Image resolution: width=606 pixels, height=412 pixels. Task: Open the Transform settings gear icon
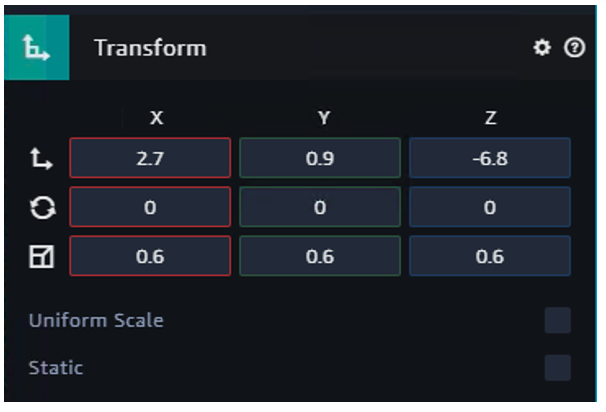point(542,48)
